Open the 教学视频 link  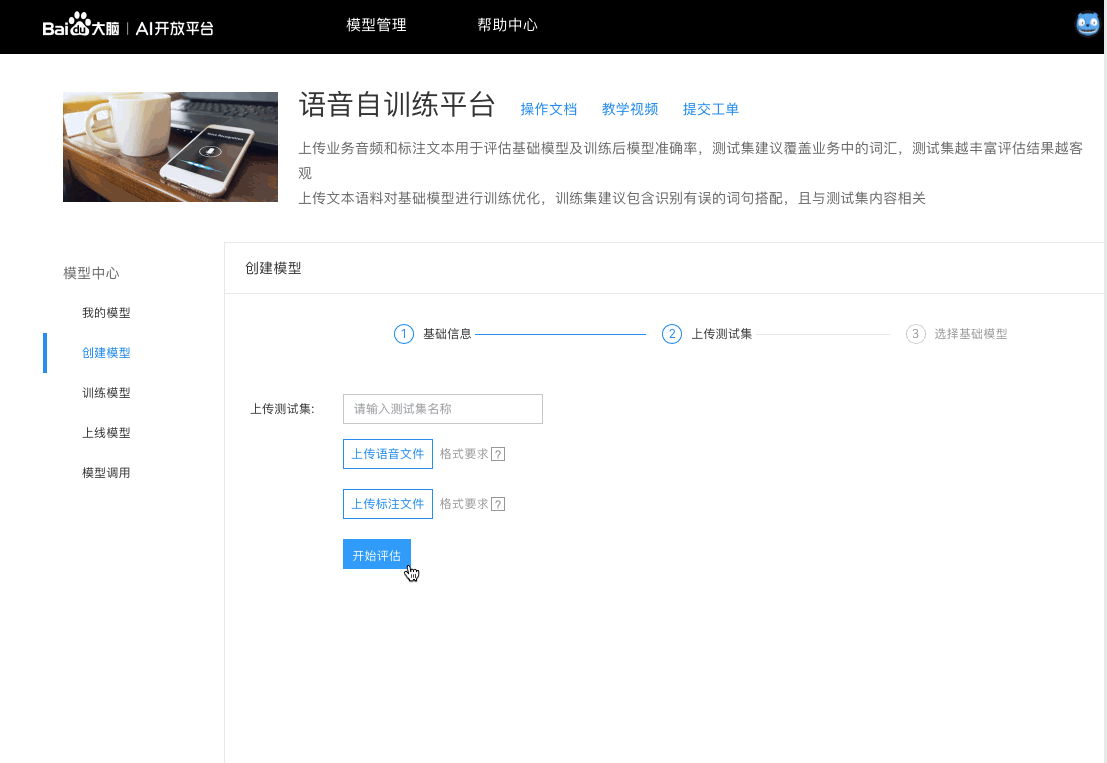pos(629,109)
